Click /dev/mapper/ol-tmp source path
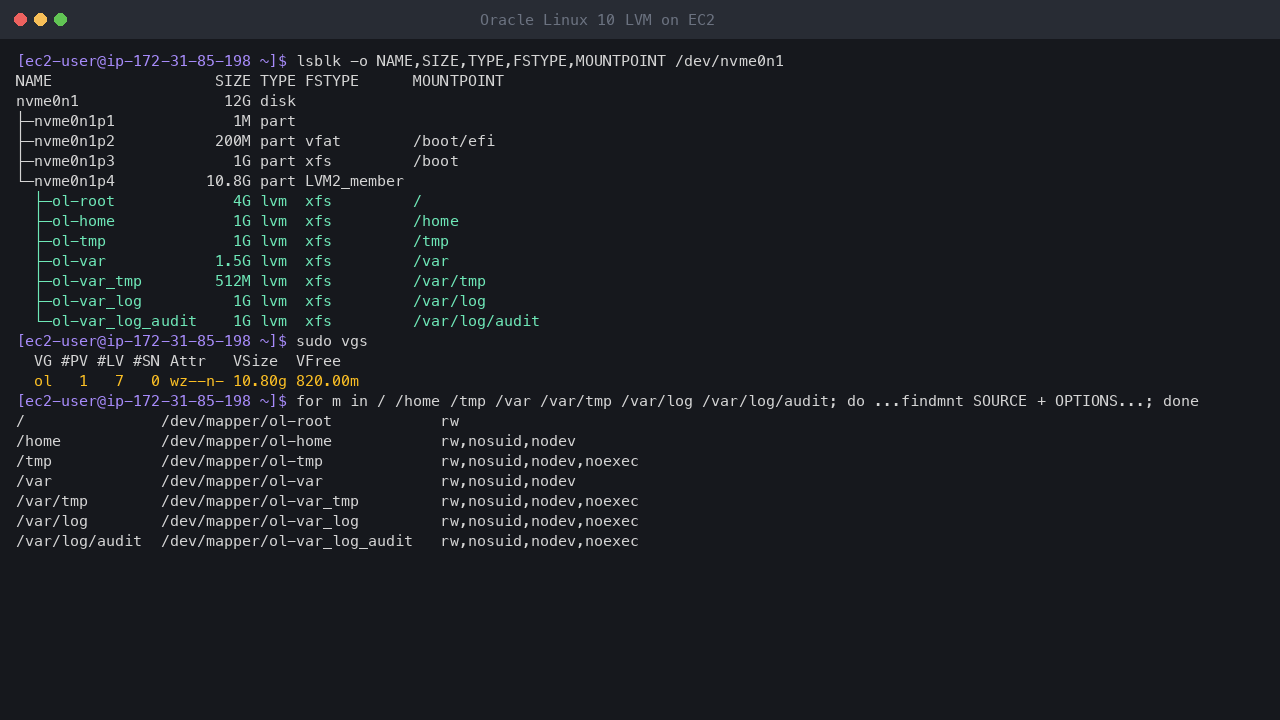This screenshot has height=720, width=1280. click(x=242, y=461)
